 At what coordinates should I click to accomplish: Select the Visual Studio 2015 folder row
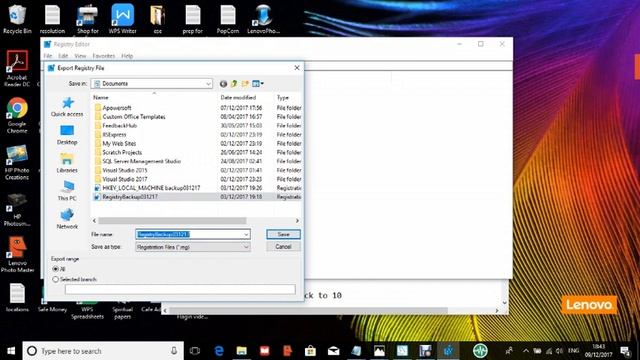pyautogui.click(x=198, y=170)
